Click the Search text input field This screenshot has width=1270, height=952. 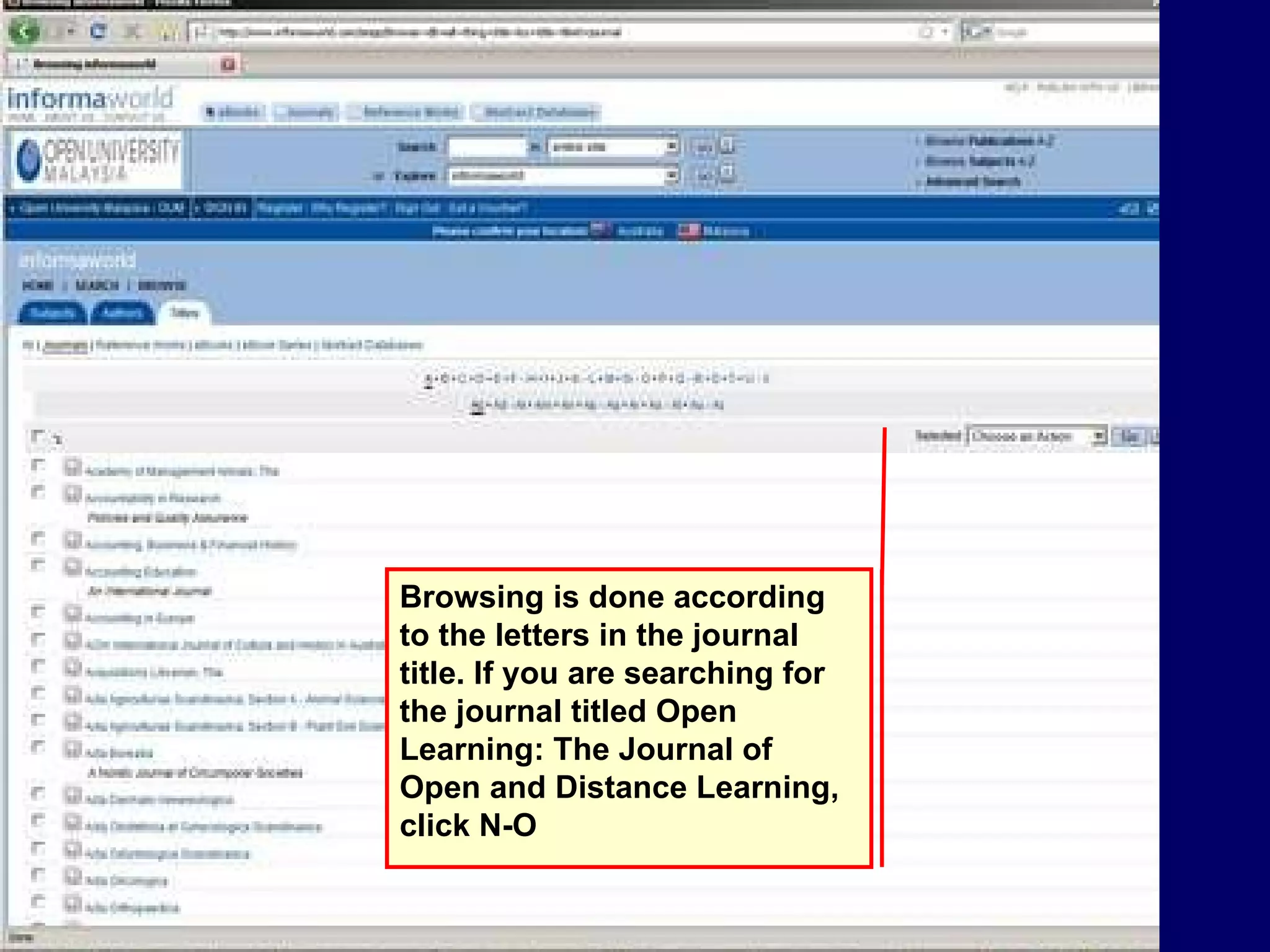click(487, 147)
